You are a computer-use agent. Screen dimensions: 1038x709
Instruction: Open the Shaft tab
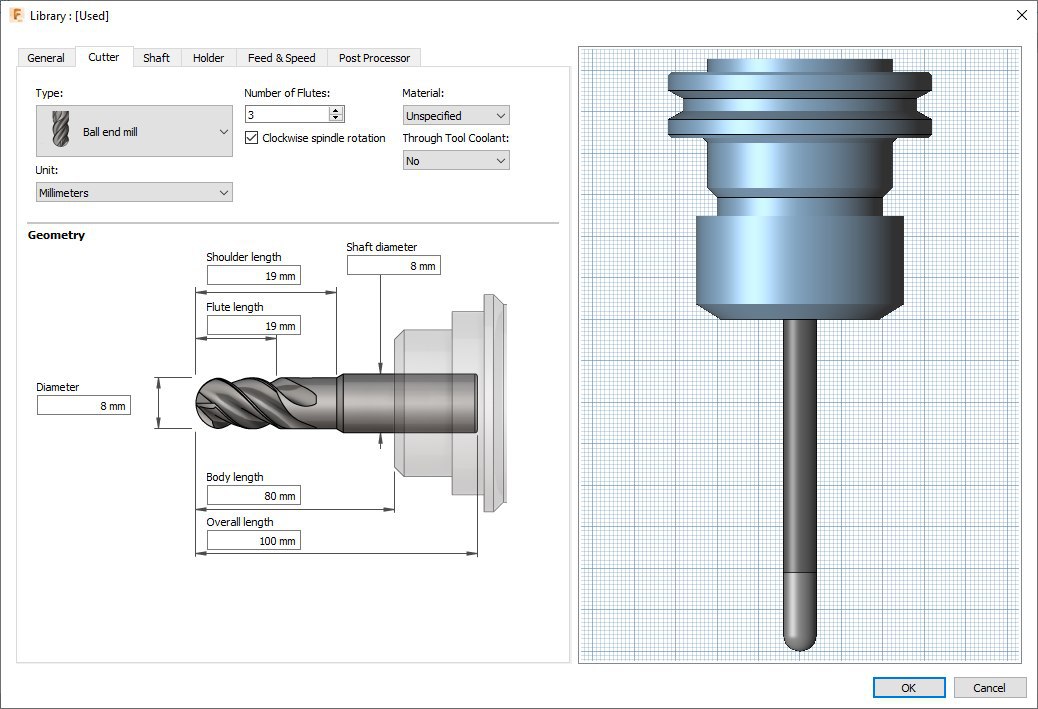[x=156, y=58]
